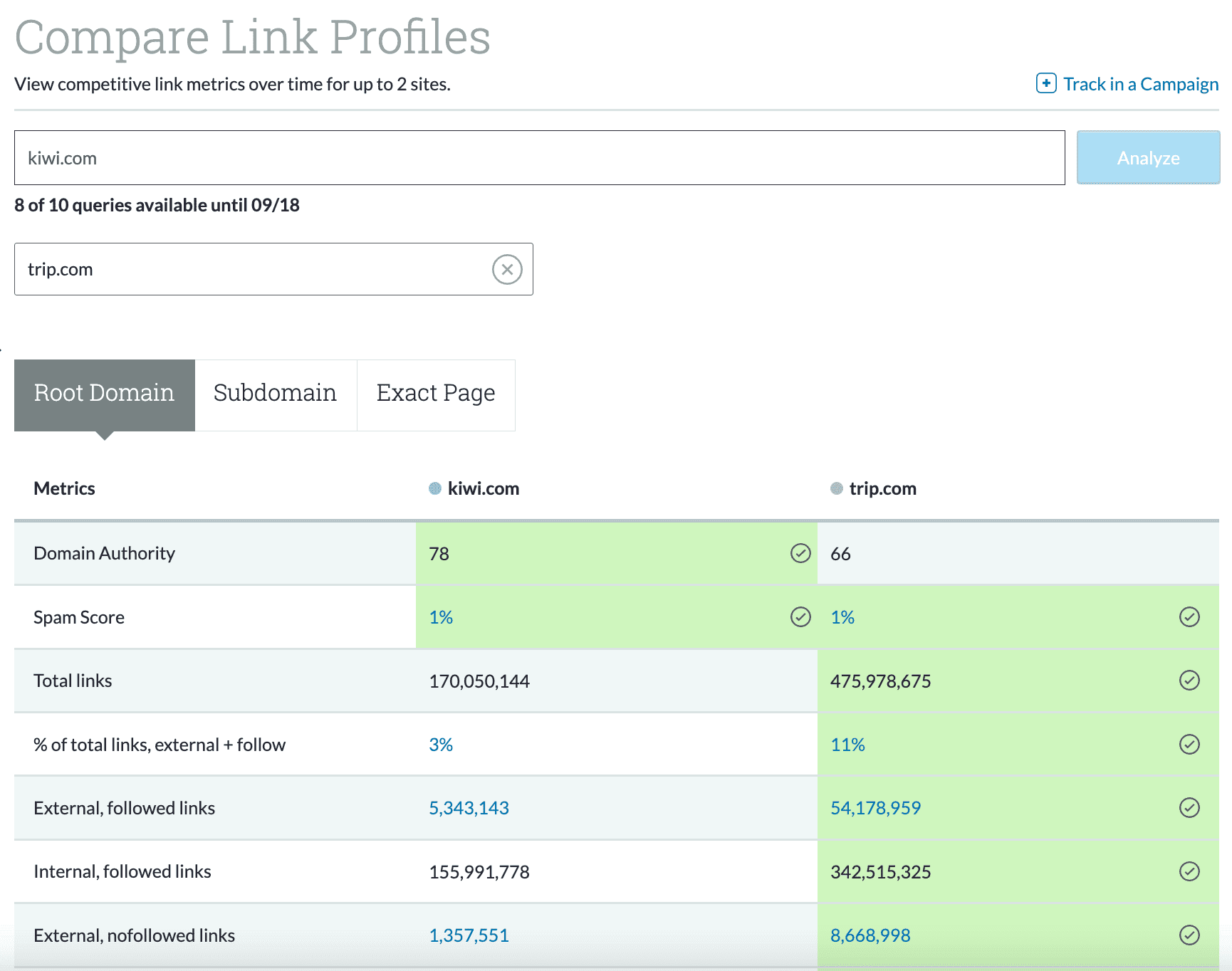Click the checkmark beside trip.com External followed links
The image size is (1232, 971).
point(1189,808)
